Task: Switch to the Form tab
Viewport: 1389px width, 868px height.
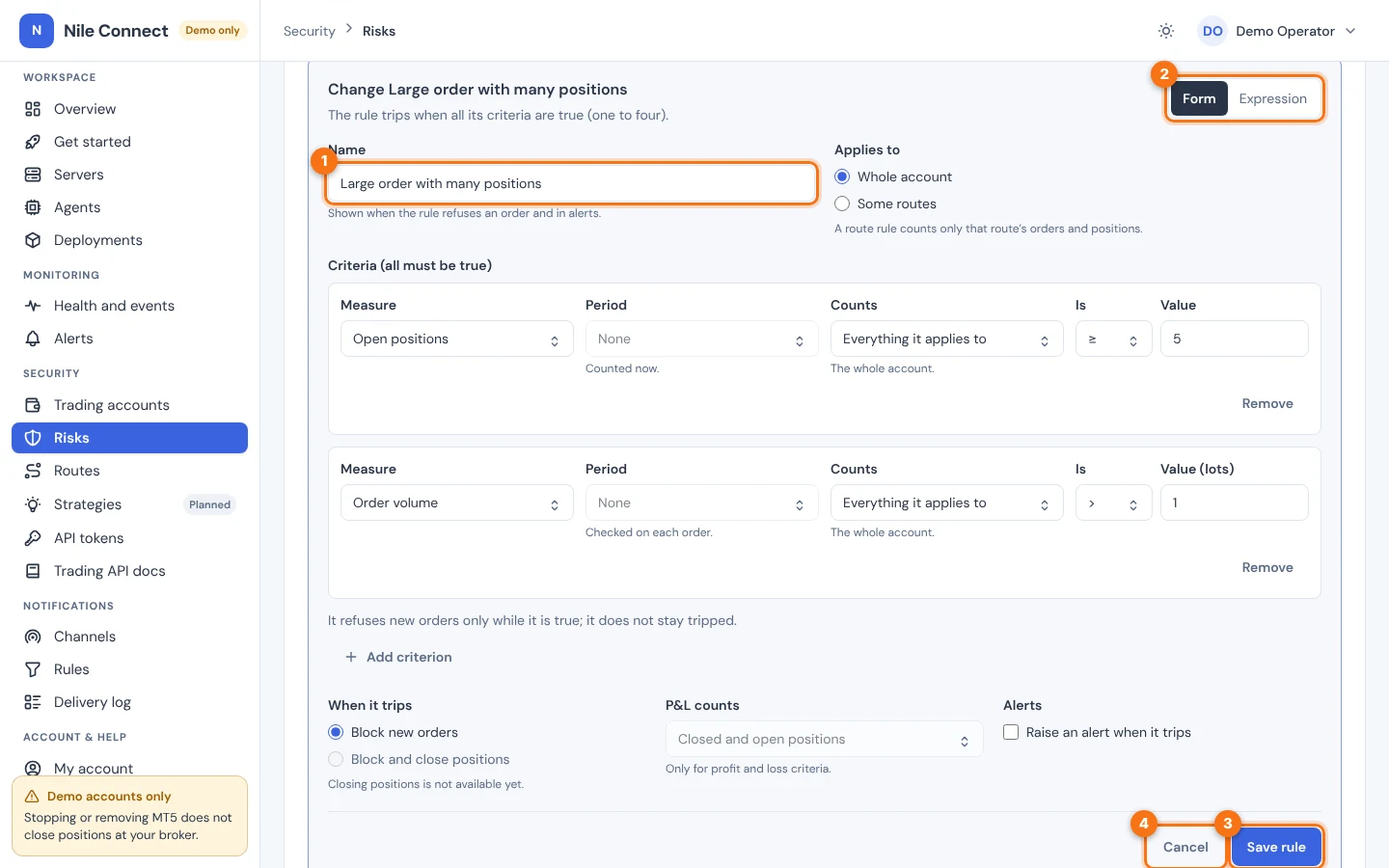Action: click(1199, 98)
